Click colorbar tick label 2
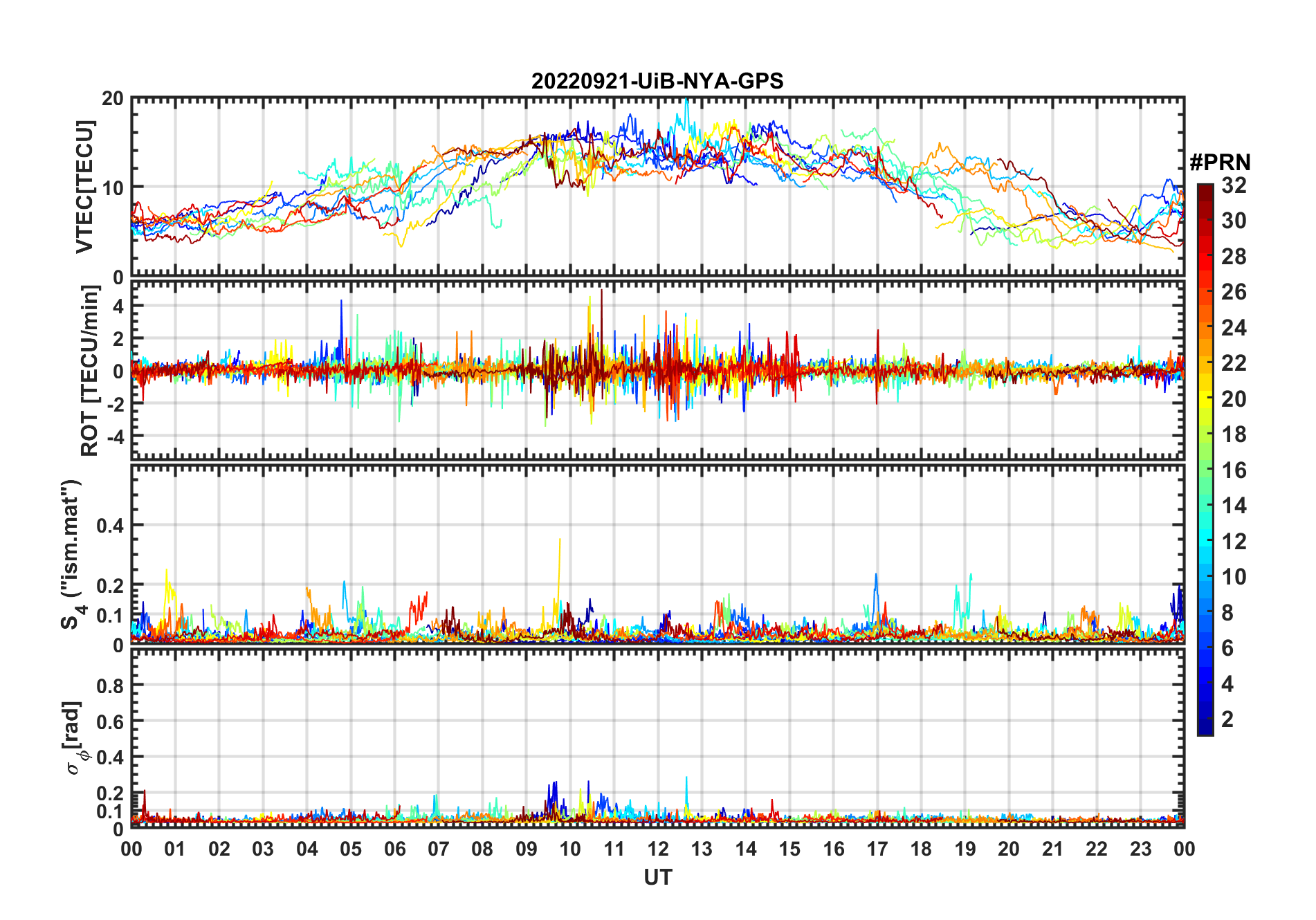Screen dimensions: 1316x920 click(1227, 719)
